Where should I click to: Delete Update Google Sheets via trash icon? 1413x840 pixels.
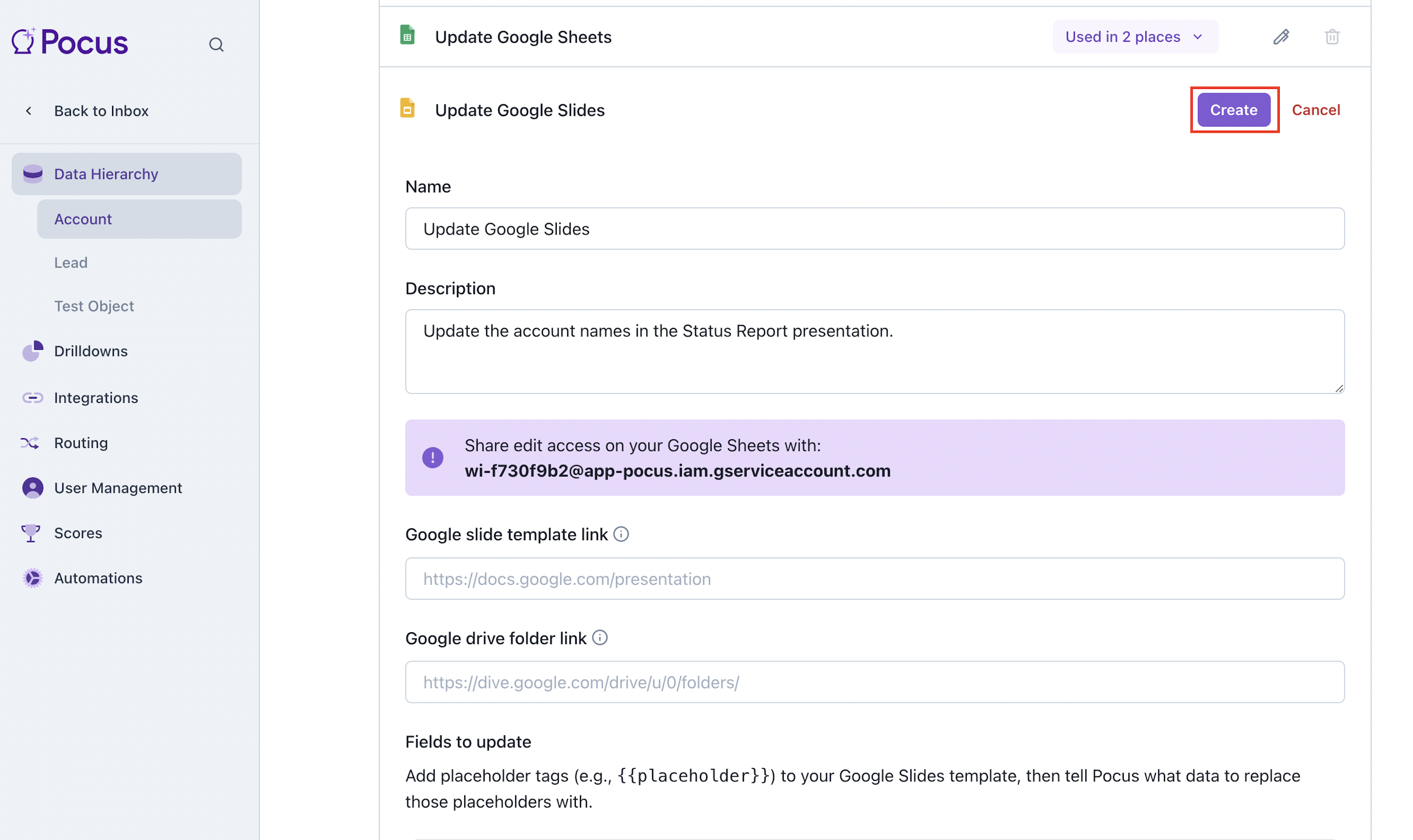point(1332,37)
